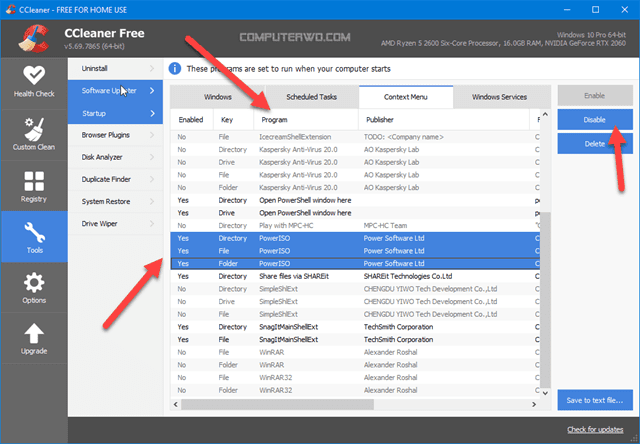The width and height of the screenshot is (640, 444).
Task: Switch to the Scheduled Tasks tab
Action: pos(312,97)
